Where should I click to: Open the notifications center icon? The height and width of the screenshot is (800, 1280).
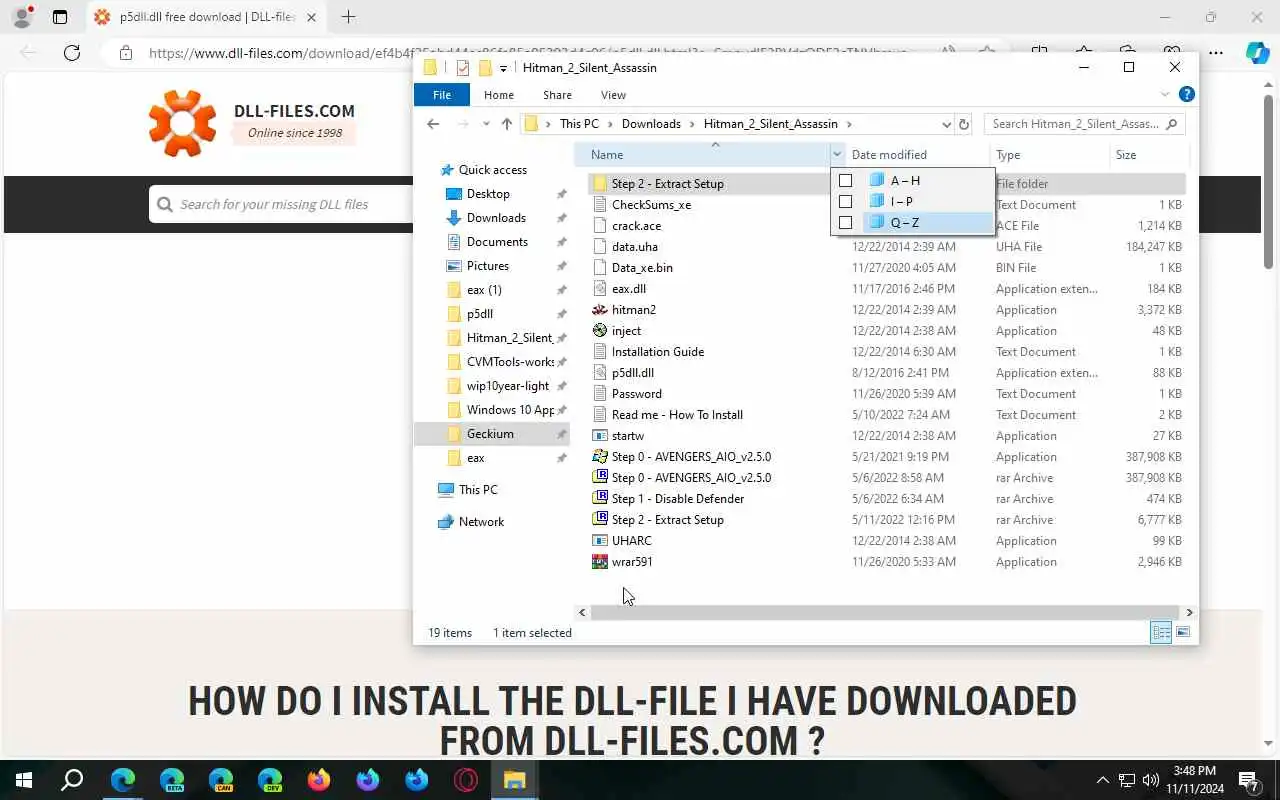[x=1249, y=780]
